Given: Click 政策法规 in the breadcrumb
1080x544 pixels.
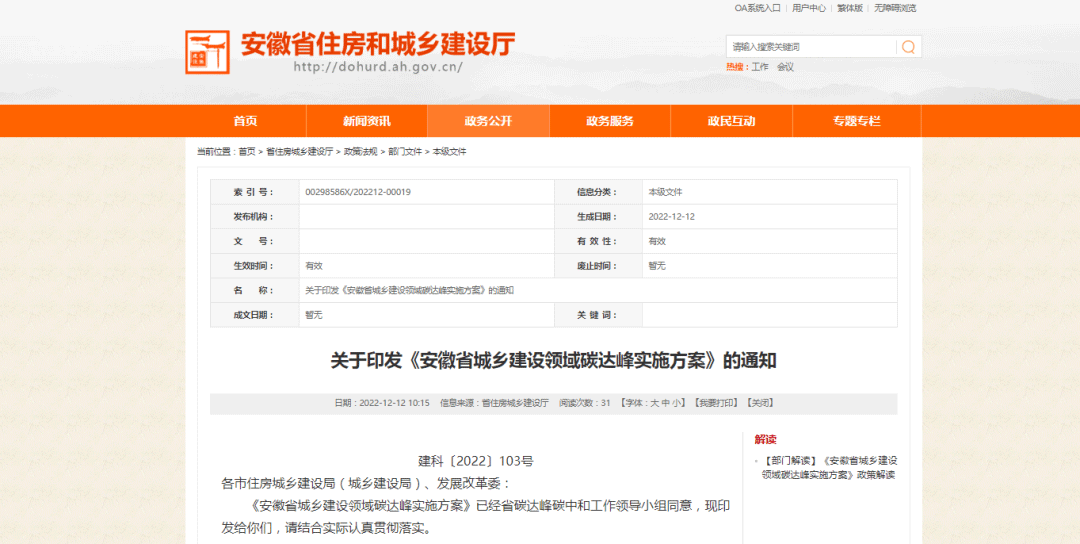Looking at the screenshot, I should (x=360, y=152).
